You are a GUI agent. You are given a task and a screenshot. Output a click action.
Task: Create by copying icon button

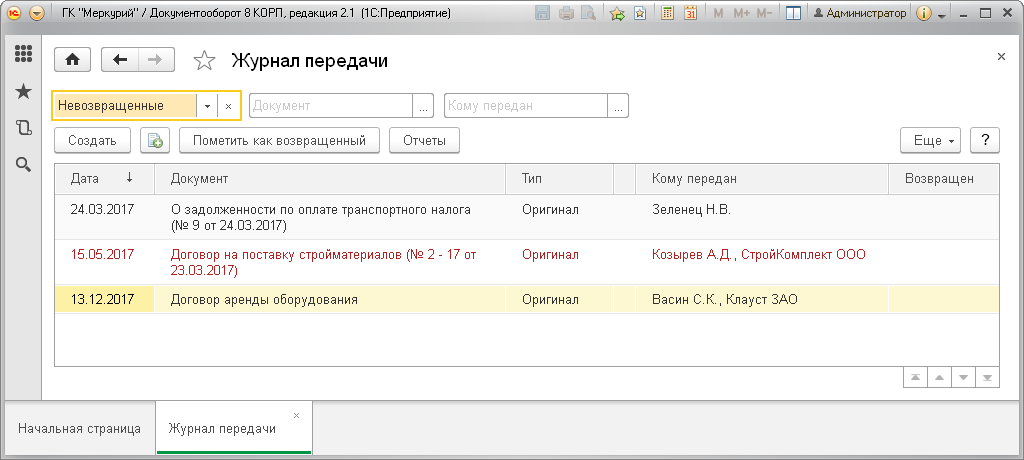tap(155, 140)
